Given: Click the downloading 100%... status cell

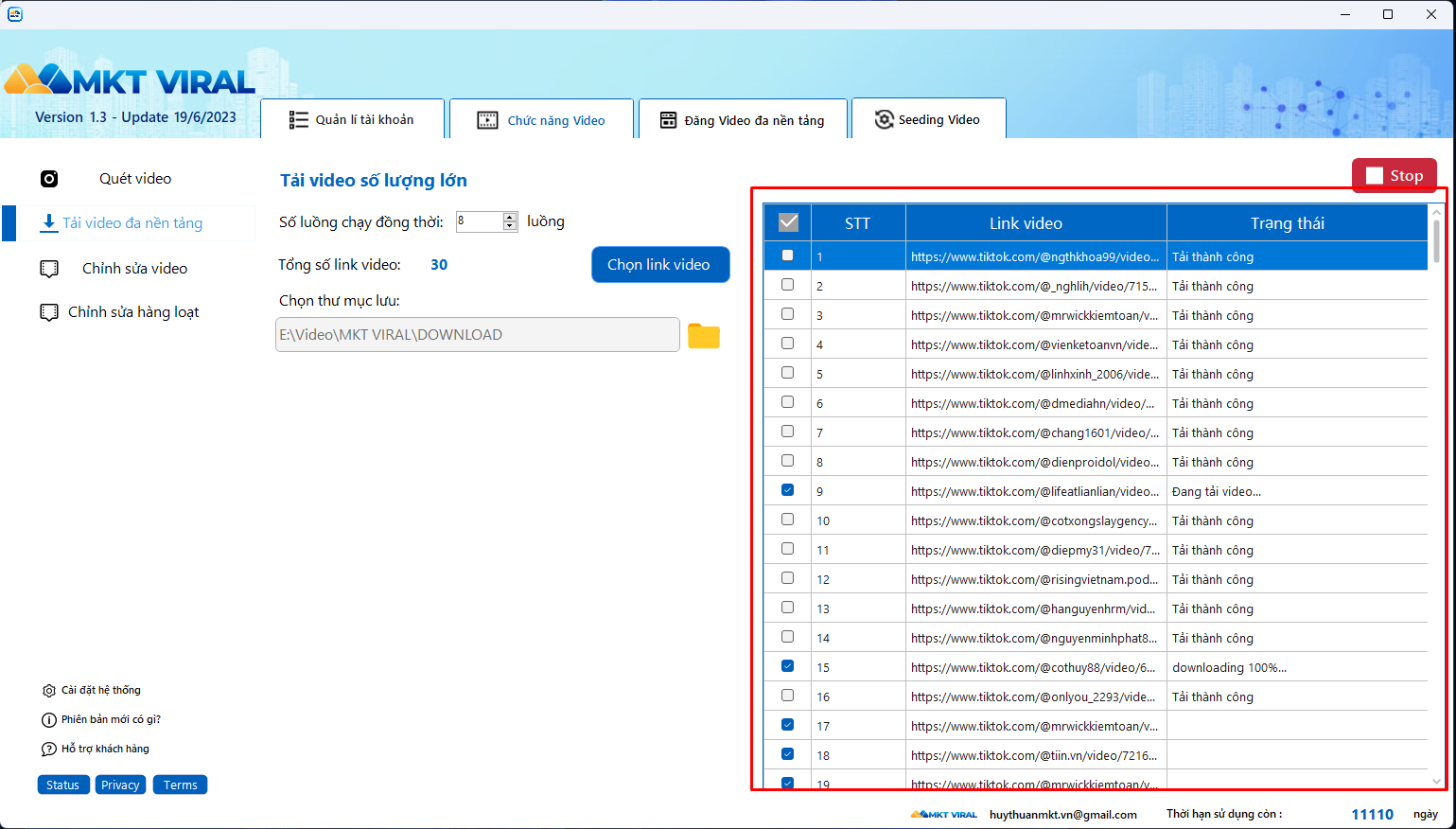Looking at the screenshot, I should tap(1297, 668).
